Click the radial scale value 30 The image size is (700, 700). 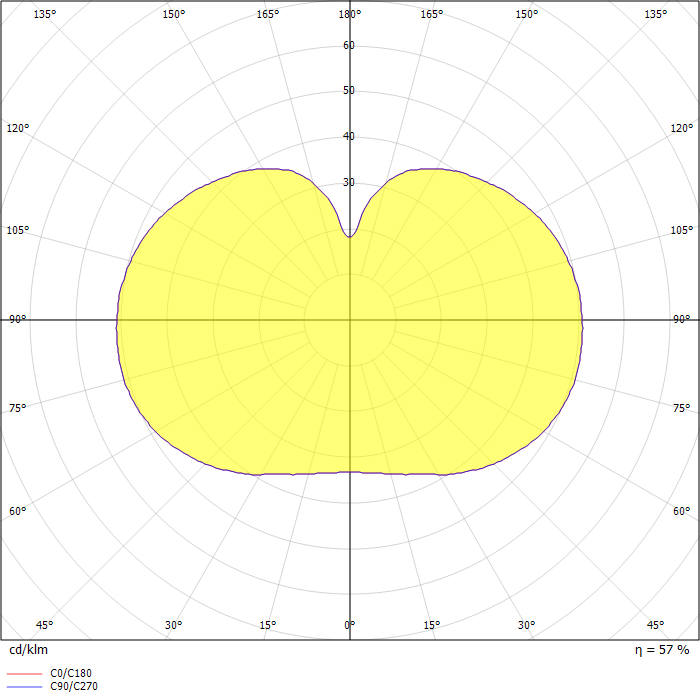(349, 182)
